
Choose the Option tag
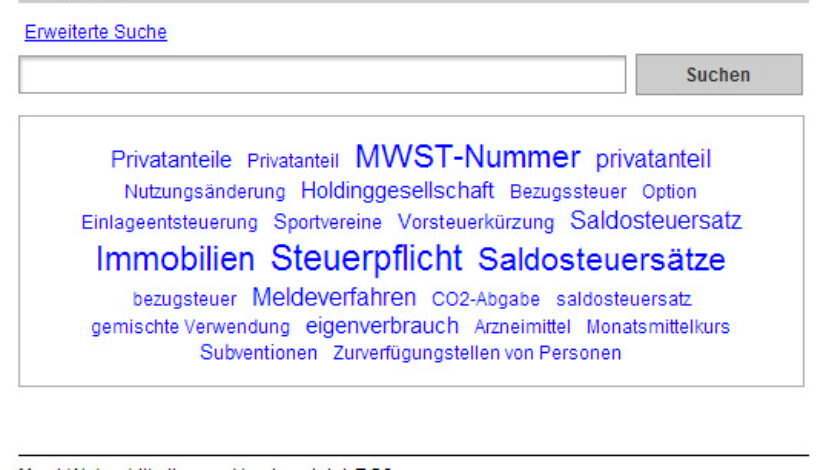[x=669, y=191]
